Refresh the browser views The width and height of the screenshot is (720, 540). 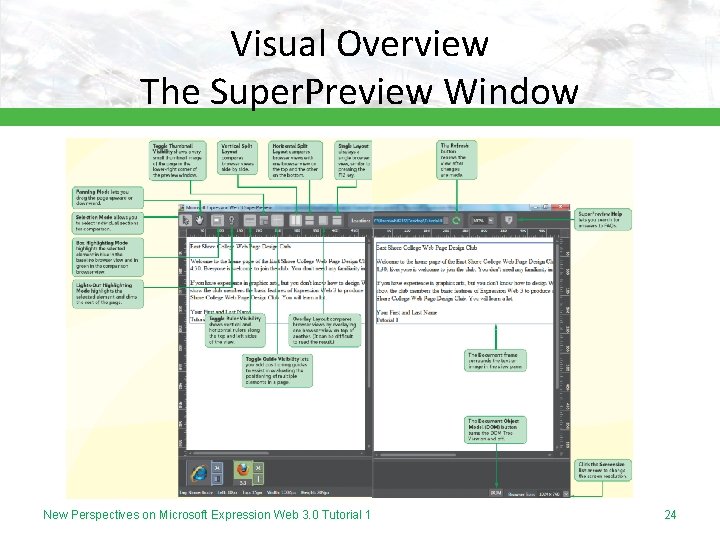pyautogui.click(x=456, y=221)
